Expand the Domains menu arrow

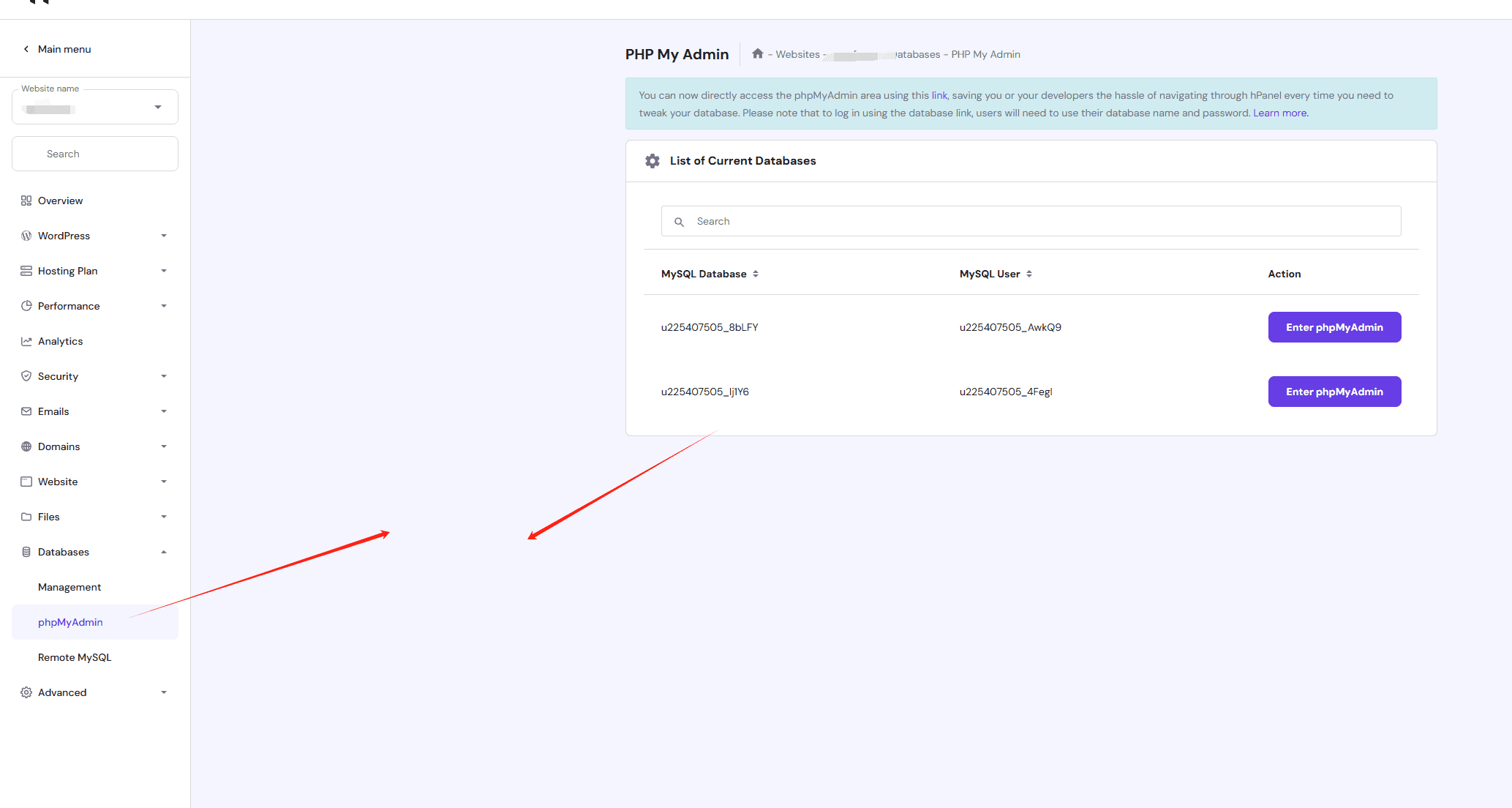point(164,446)
